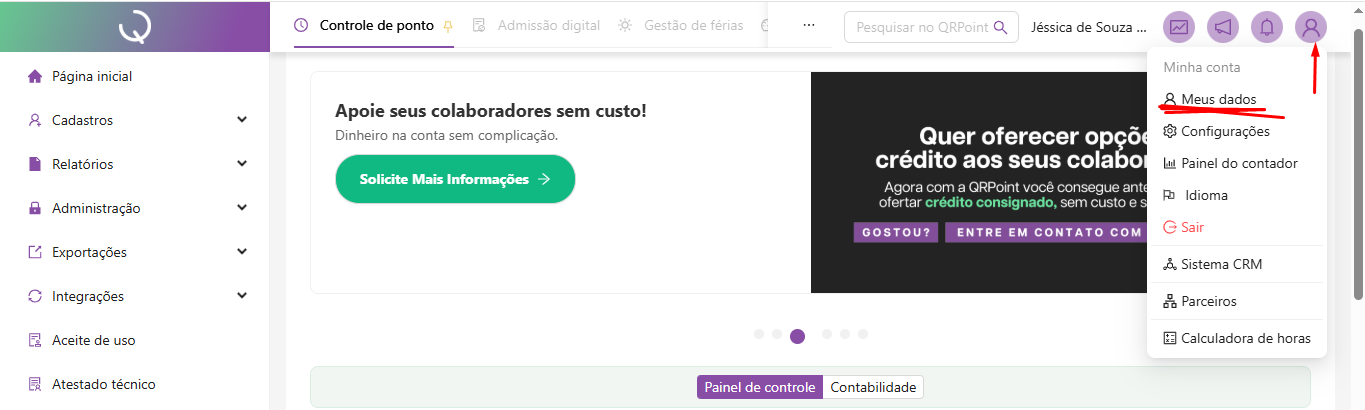The width and height of the screenshot is (1365, 410).
Task: Click the chart icon in top bar
Action: 1179,27
